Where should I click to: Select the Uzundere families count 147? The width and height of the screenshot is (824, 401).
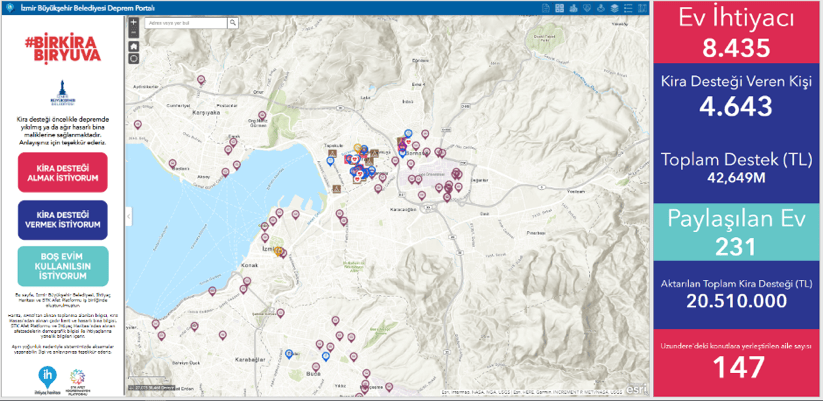click(738, 367)
